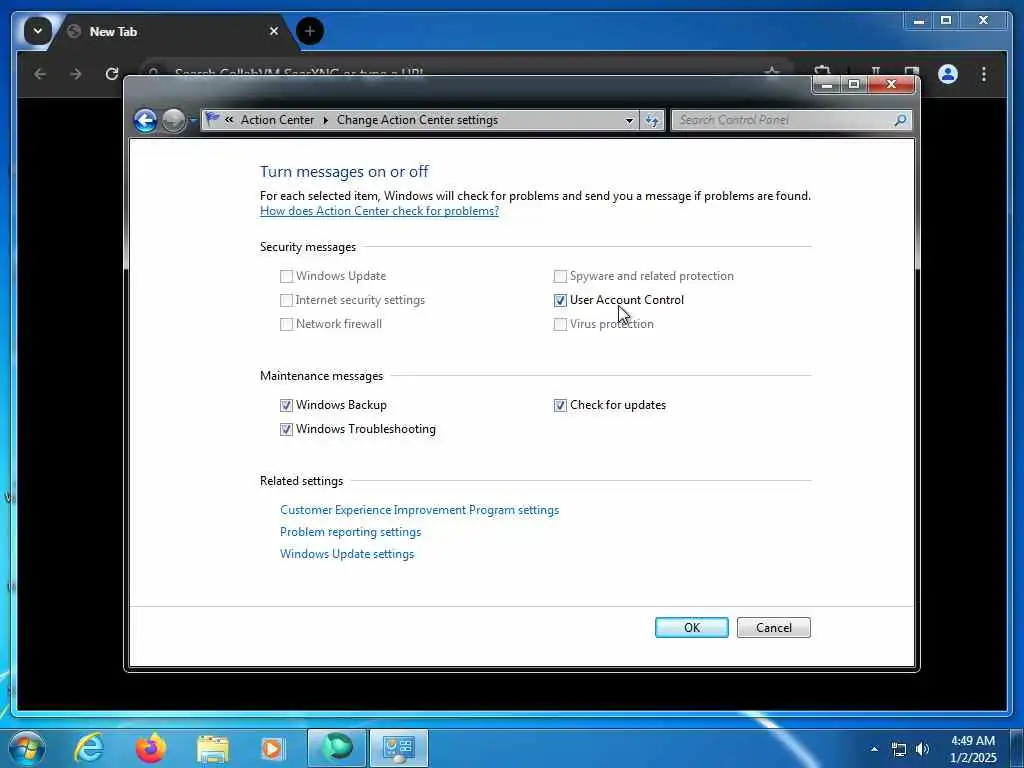Uncheck the Windows Troubleshooting checkbox
1024x768 pixels.
(286, 430)
